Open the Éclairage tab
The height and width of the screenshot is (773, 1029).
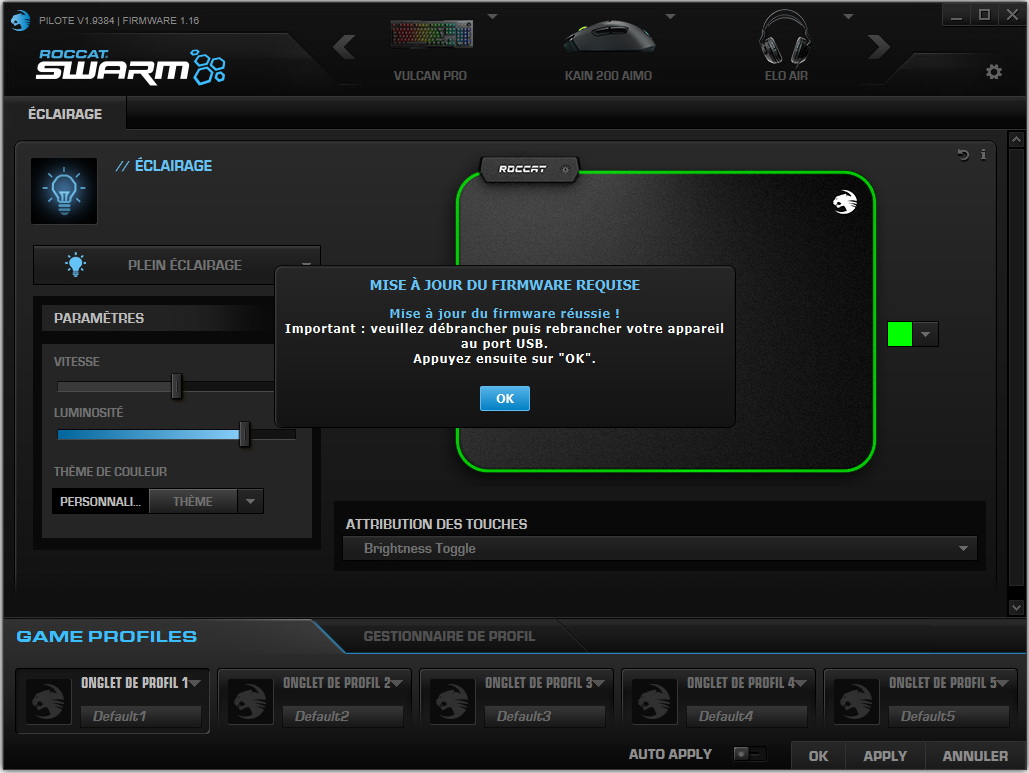(65, 114)
